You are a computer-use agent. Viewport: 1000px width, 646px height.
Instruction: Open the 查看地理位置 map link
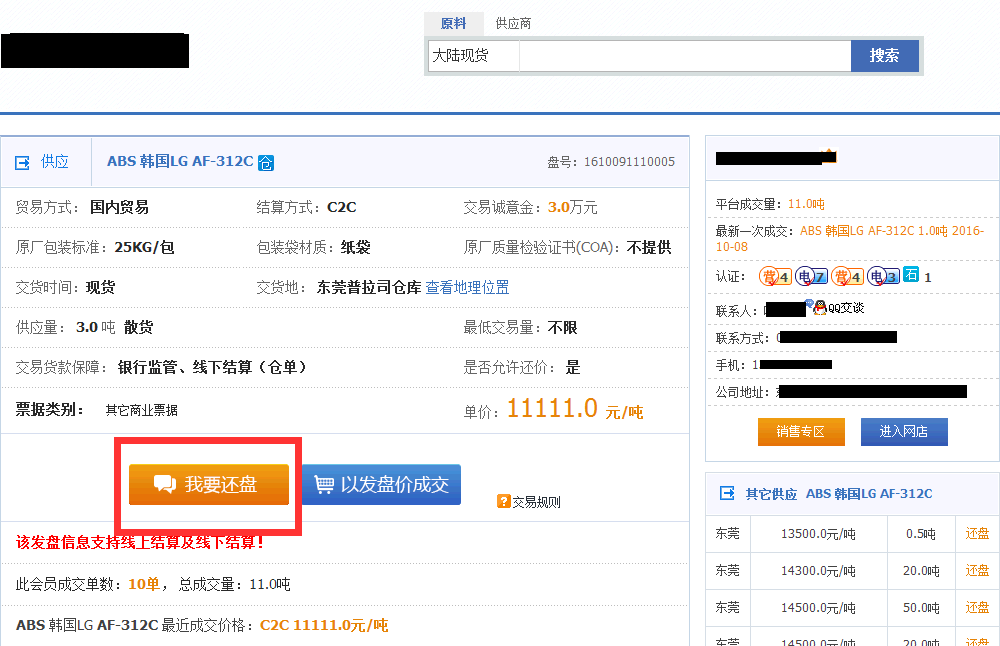pos(467,288)
